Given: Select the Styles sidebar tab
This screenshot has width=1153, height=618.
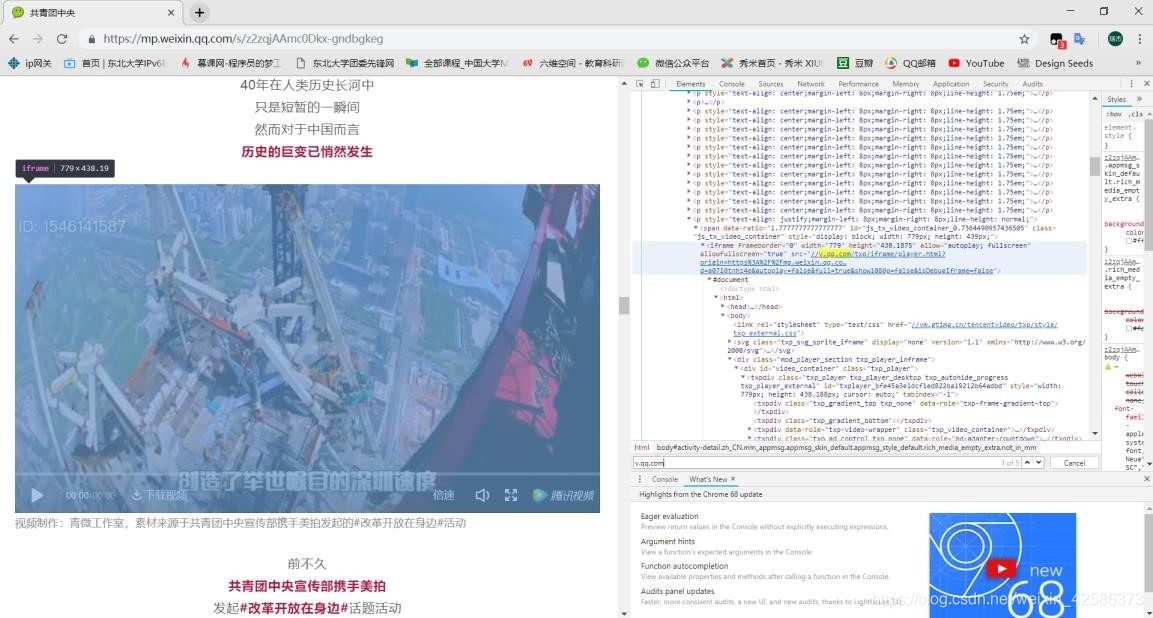Looking at the screenshot, I should (1116, 99).
